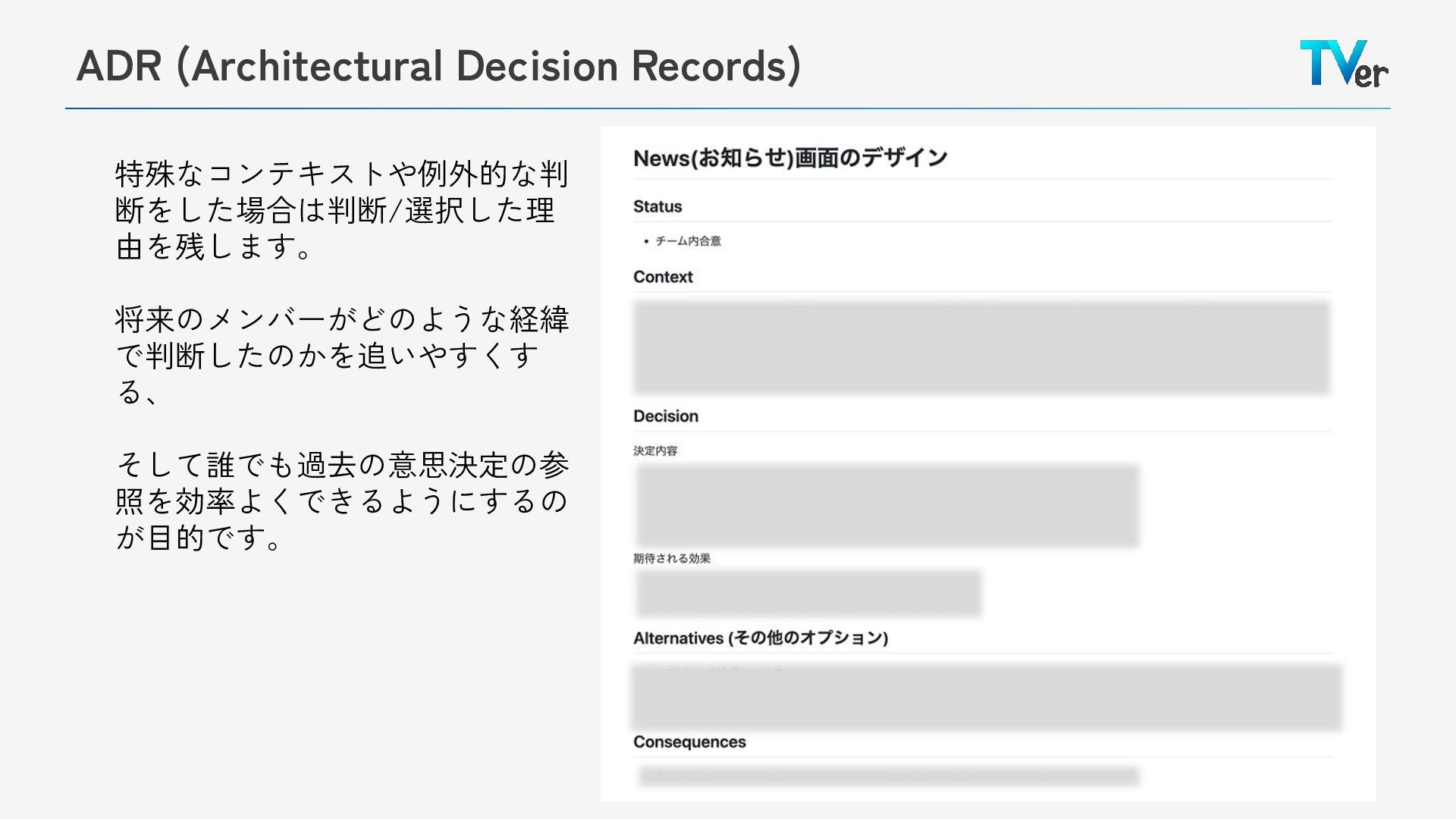Click the paragraph starting with 将来のメンバー

tap(341, 355)
